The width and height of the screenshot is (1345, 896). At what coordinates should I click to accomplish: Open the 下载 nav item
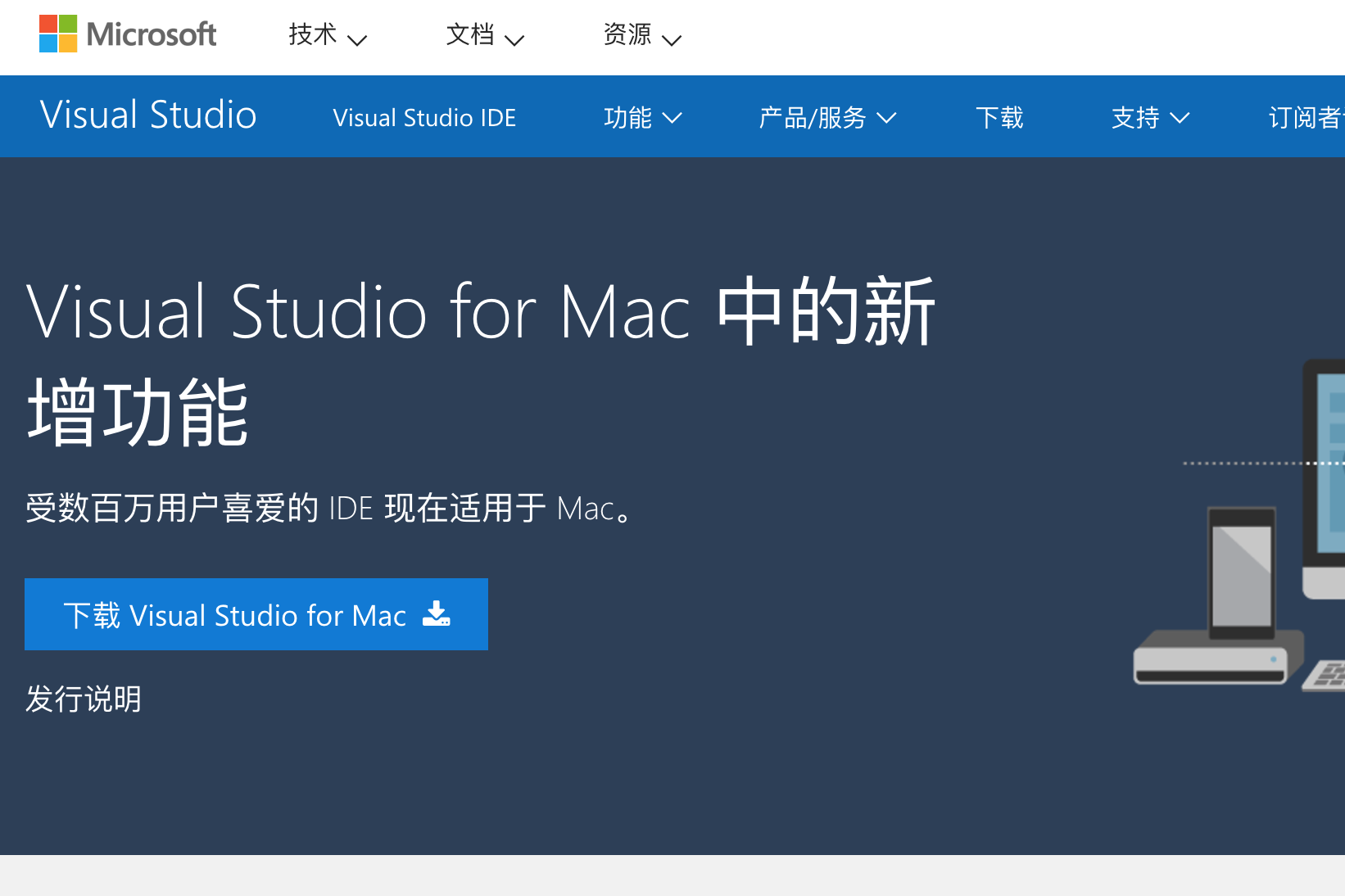tap(999, 118)
